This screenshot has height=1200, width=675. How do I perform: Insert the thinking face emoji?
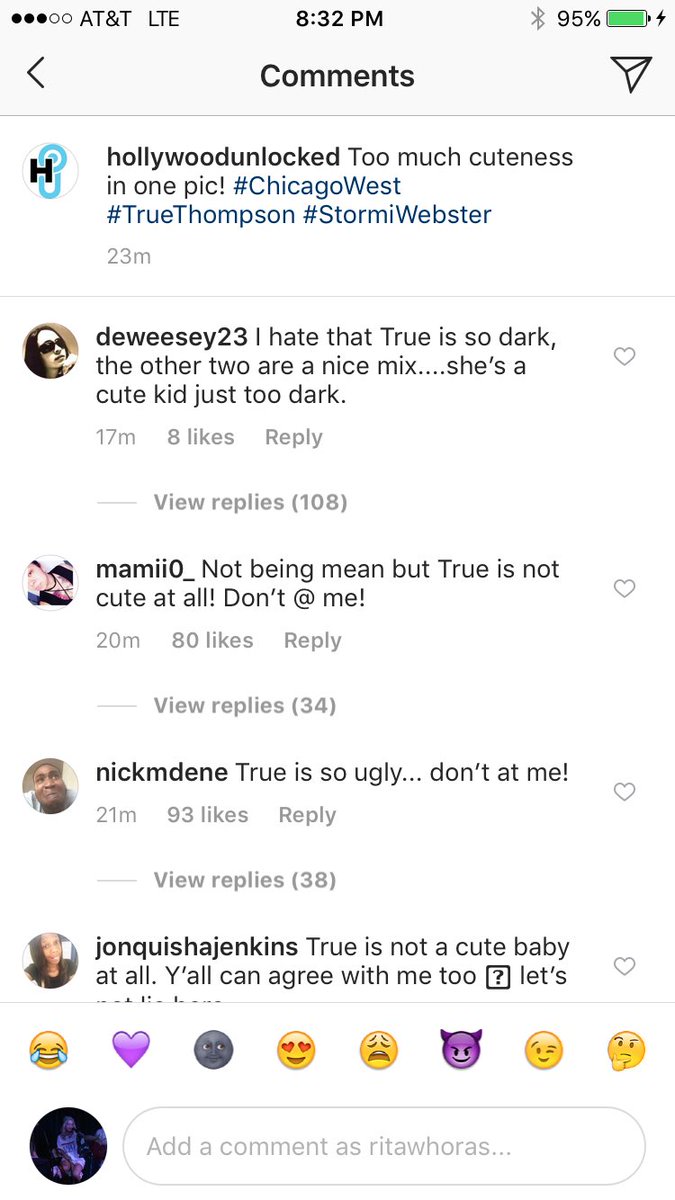(x=626, y=1051)
